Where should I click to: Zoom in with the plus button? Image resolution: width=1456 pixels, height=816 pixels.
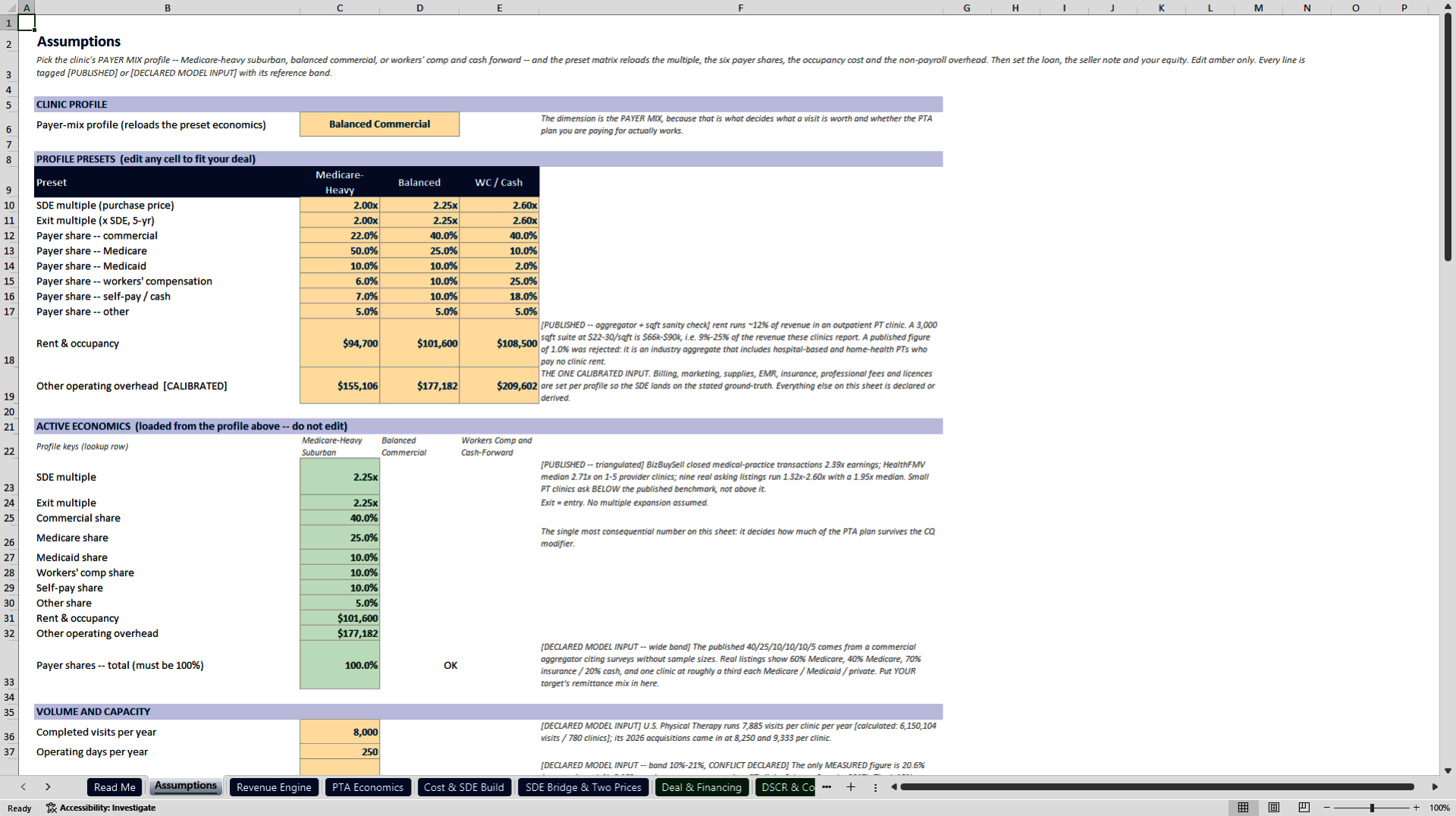1417,808
